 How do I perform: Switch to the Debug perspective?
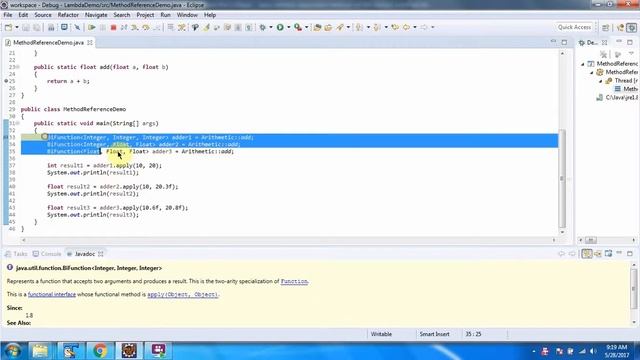tap(631, 27)
